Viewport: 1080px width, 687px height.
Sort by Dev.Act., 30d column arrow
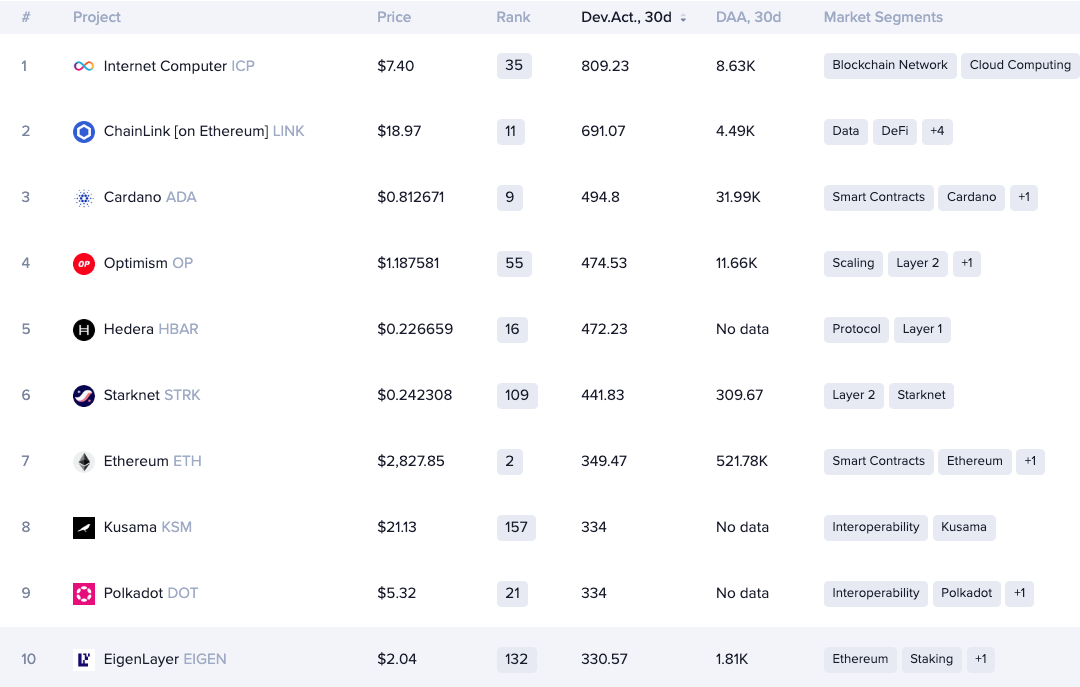pos(683,18)
